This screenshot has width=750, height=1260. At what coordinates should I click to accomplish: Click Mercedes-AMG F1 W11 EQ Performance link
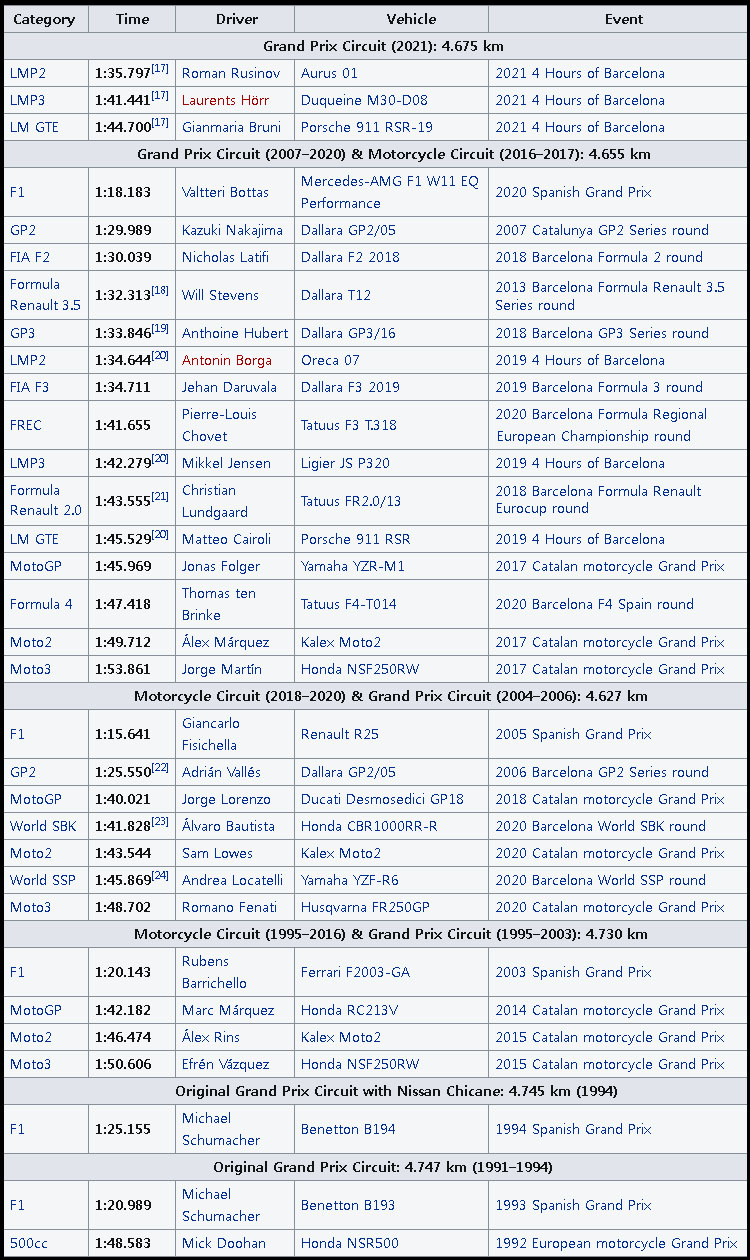click(x=390, y=192)
